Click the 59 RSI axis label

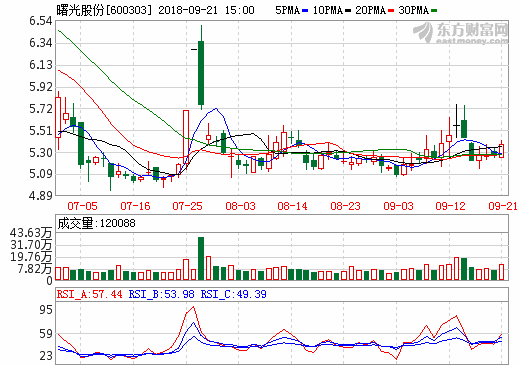[x=46, y=334]
